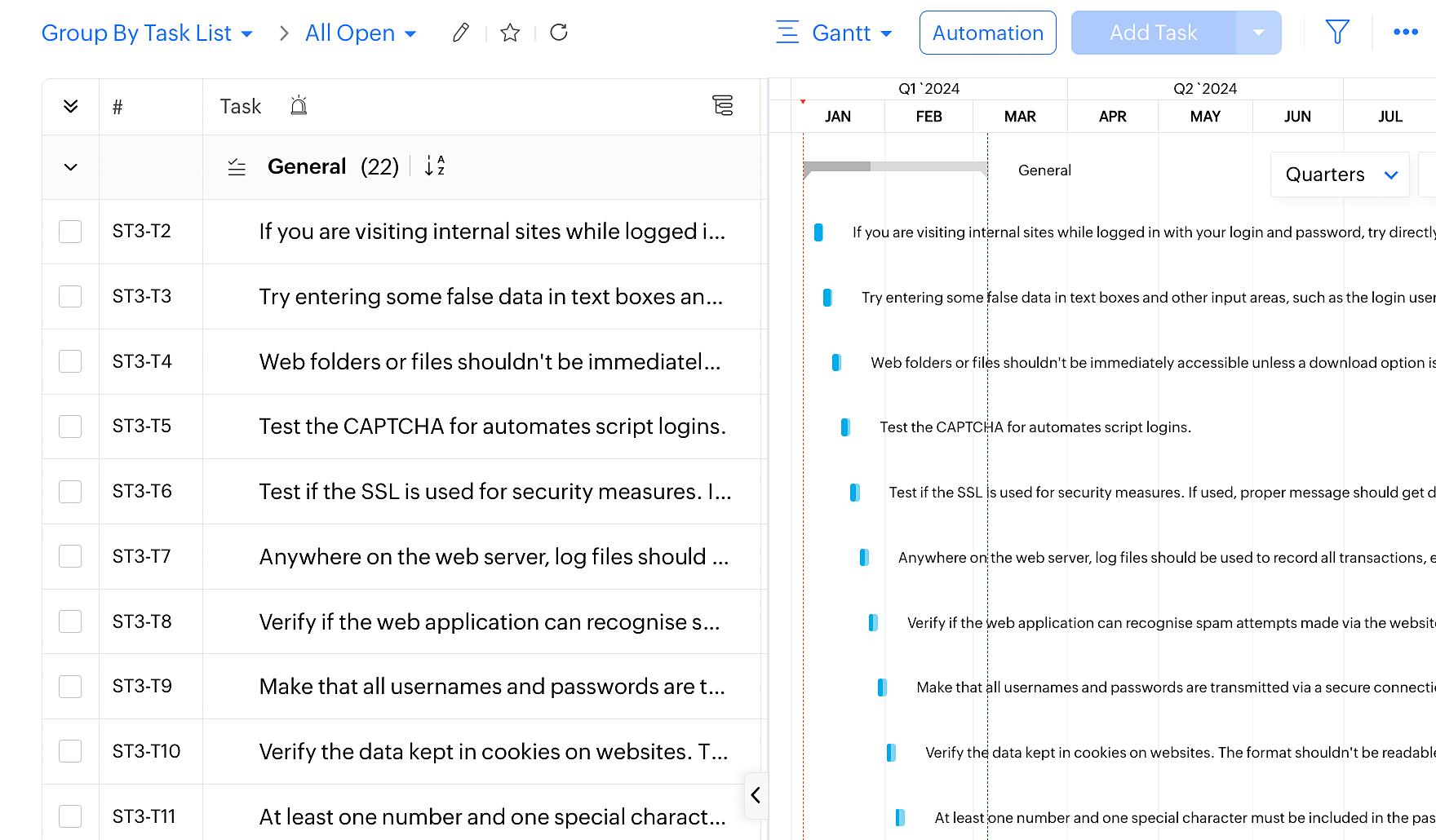Mark view as favorite with star icon
The width and height of the screenshot is (1436, 840).
pos(510,33)
